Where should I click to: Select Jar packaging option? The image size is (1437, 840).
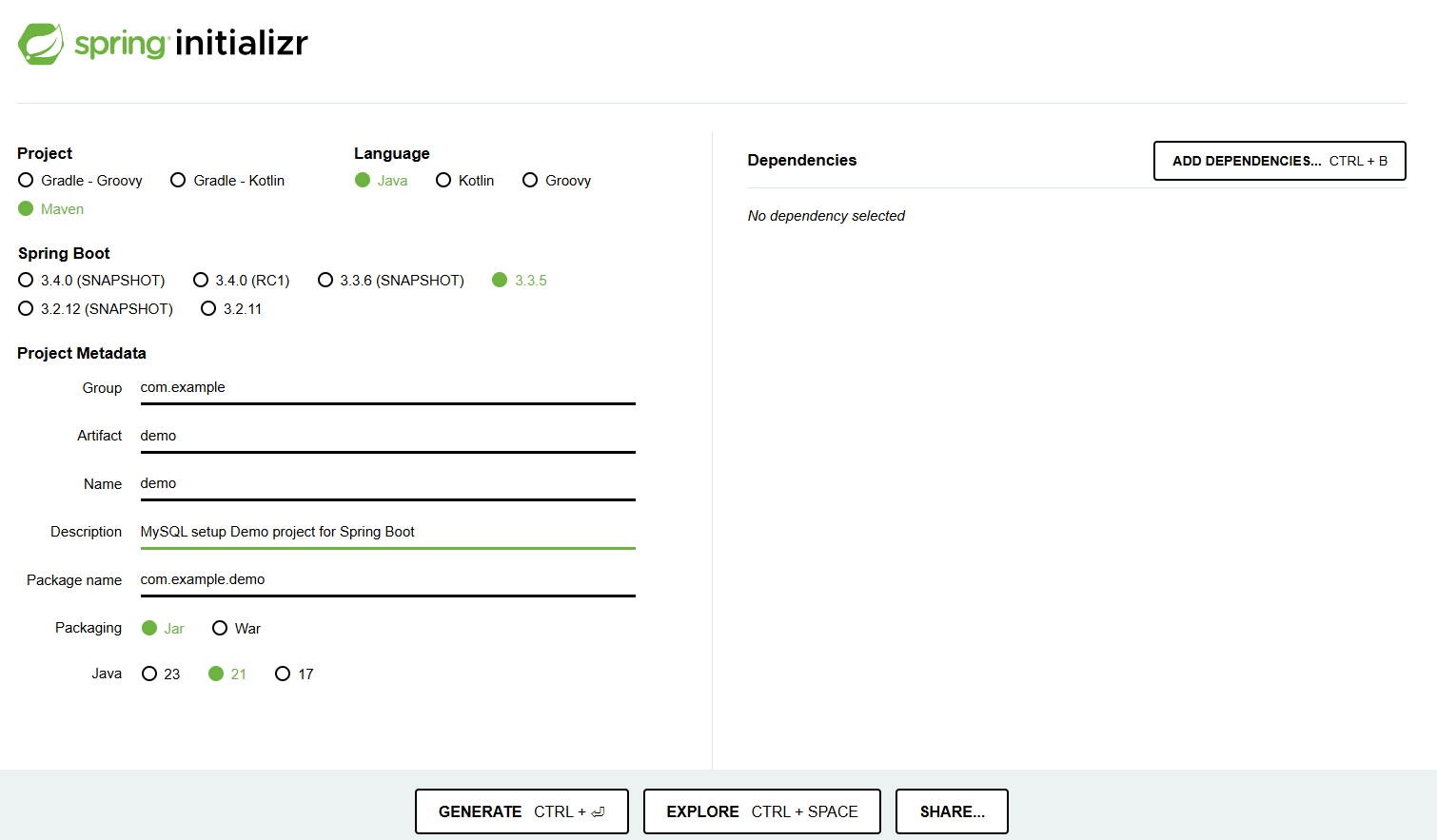[x=163, y=629]
